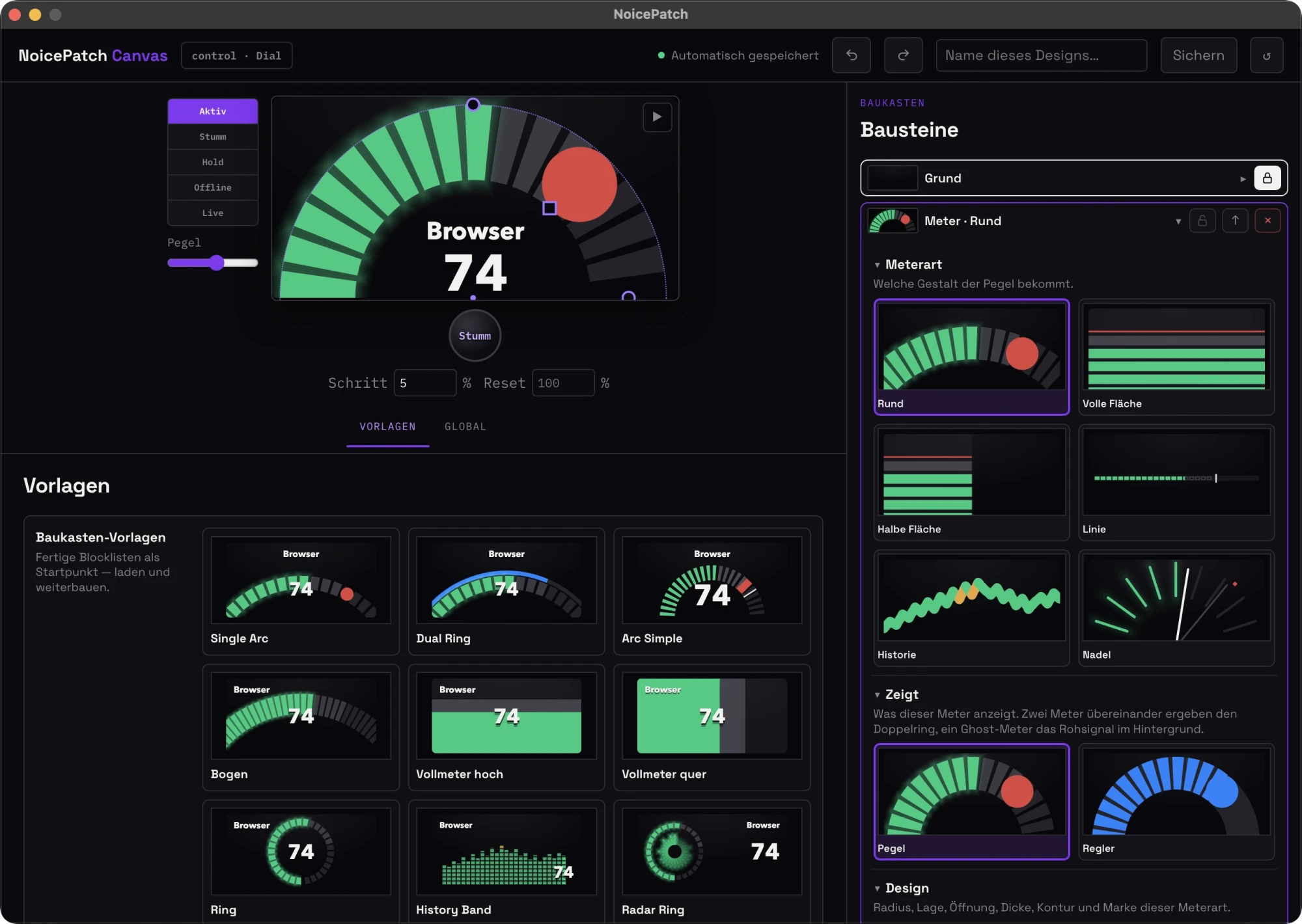Screen dimensions: 1302x924
Task: Choose the Volle Fläche meter type
Action: pos(1176,357)
